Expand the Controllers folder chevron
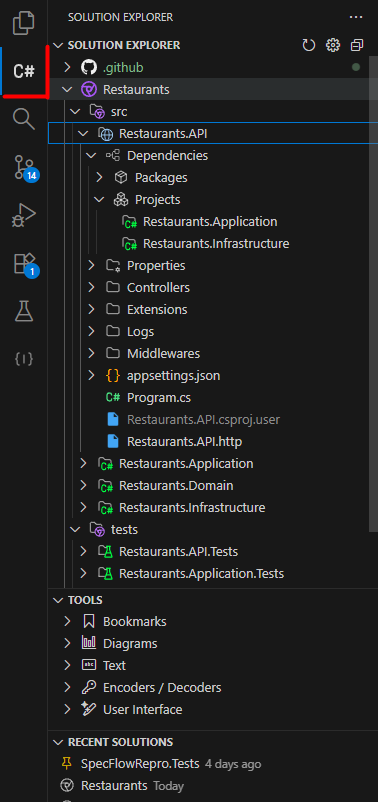This screenshot has width=378, height=802. pyautogui.click(x=91, y=287)
